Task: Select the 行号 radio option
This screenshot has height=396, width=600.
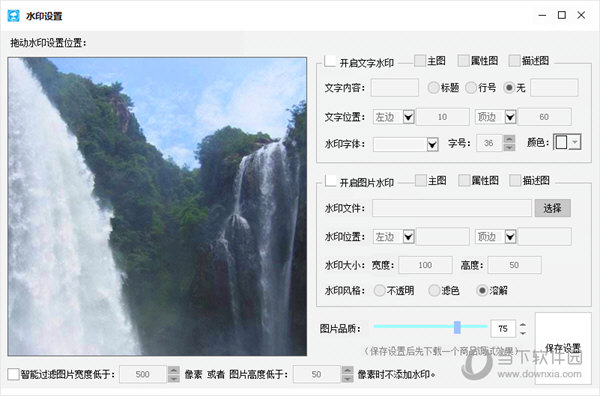Action: click(471, 88)
